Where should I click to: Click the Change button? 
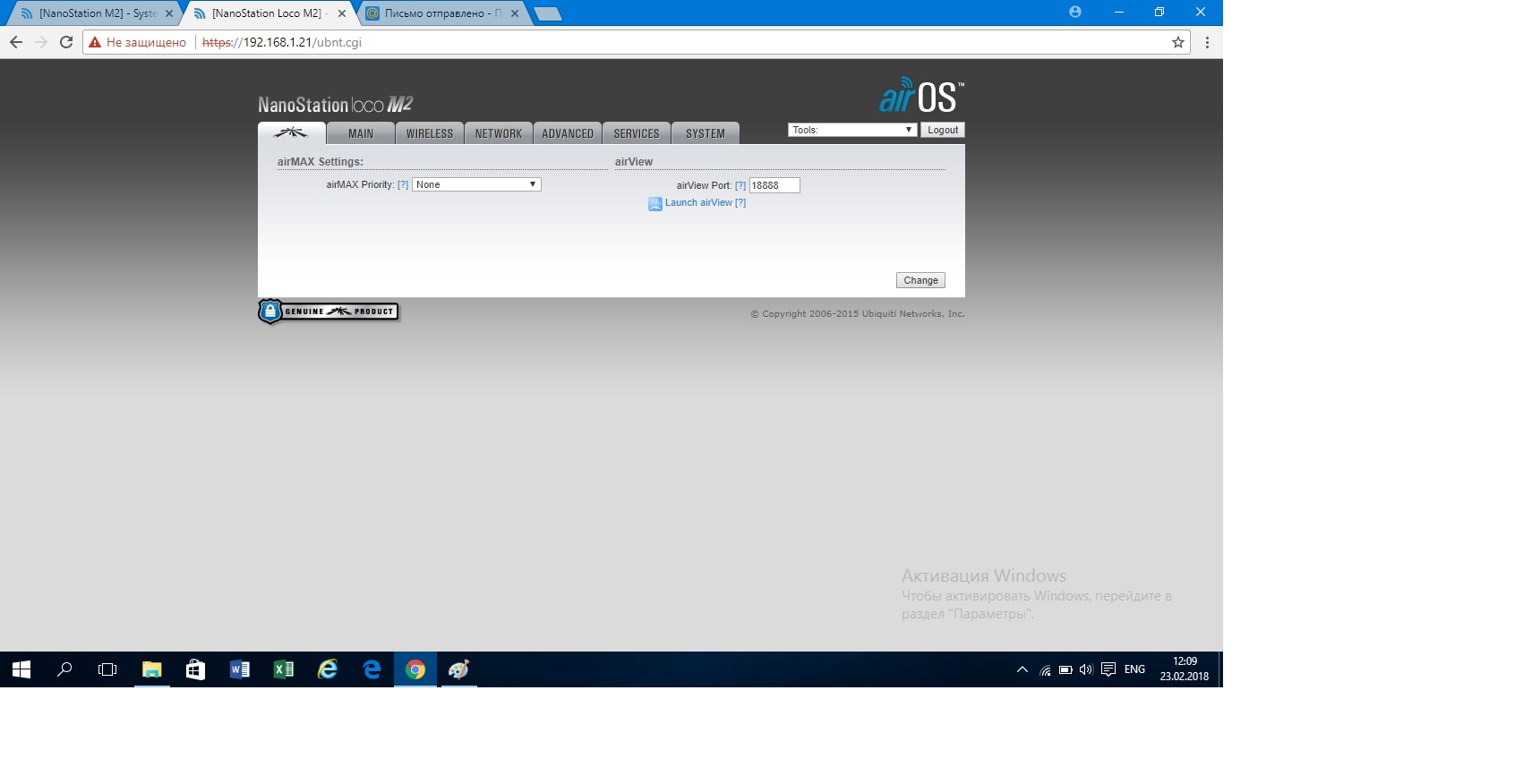(x=920, y=280)
